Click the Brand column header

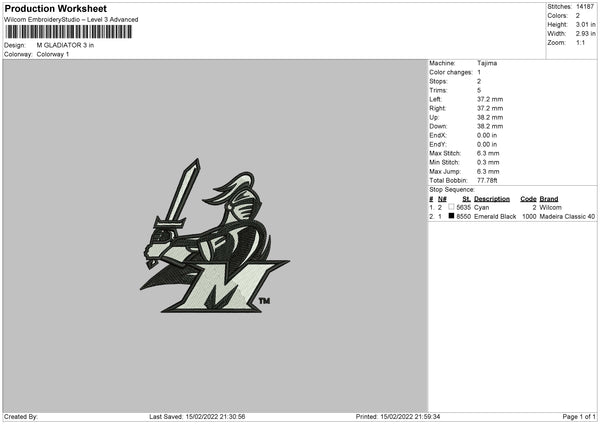click(549, 199)
